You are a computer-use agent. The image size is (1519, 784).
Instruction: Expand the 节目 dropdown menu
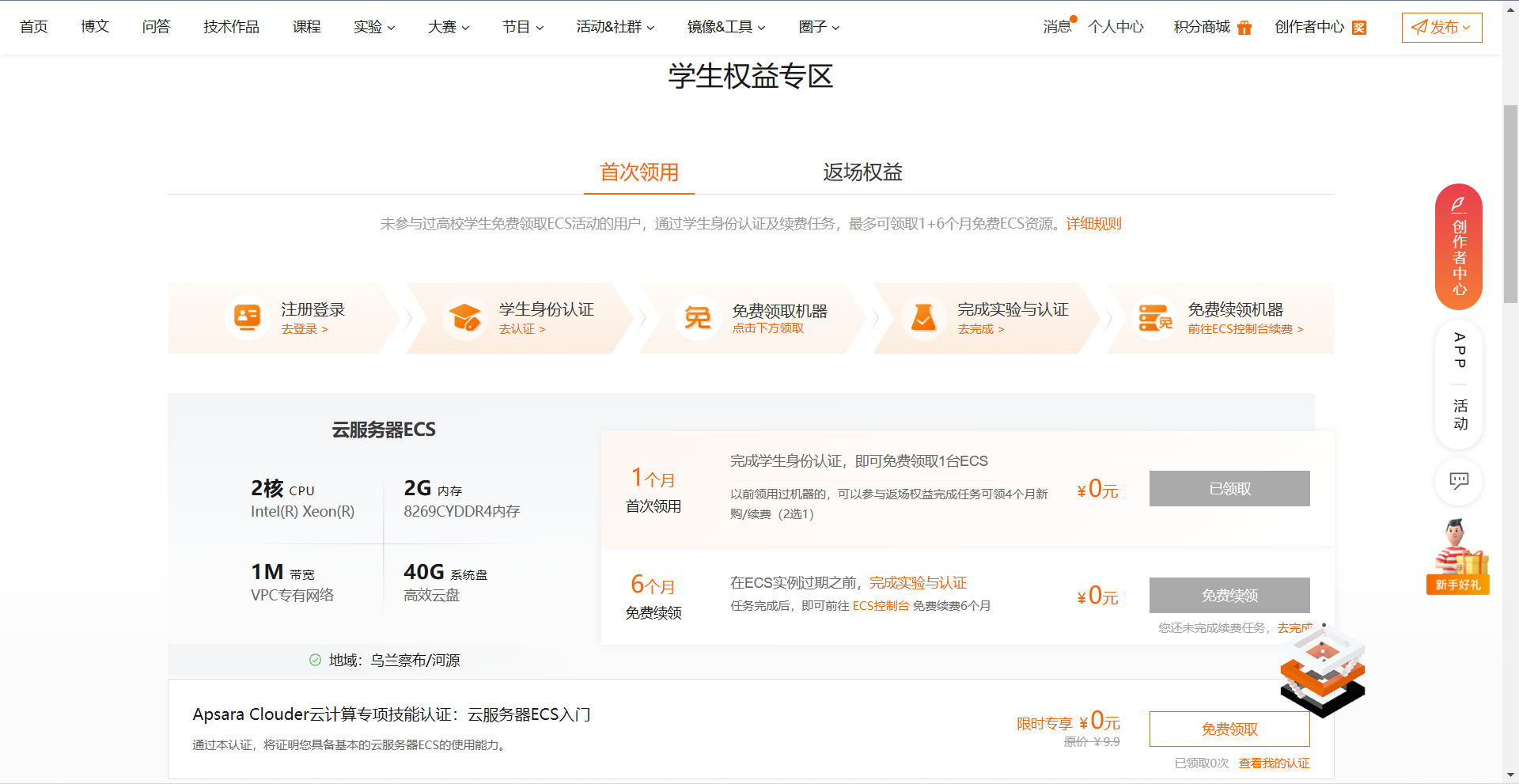coord(523,27)
